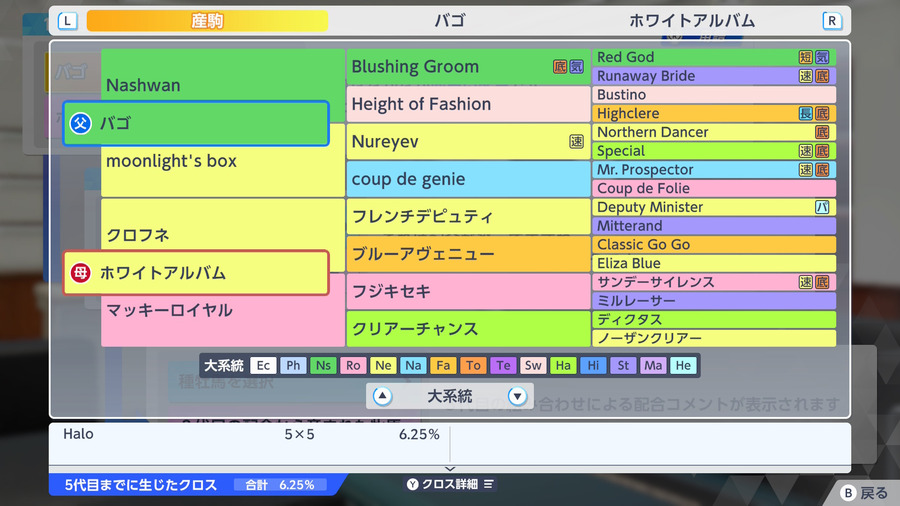The image size is (900, 506).
Task: Select クリアーチャンス entry
Action: [468, 329]
